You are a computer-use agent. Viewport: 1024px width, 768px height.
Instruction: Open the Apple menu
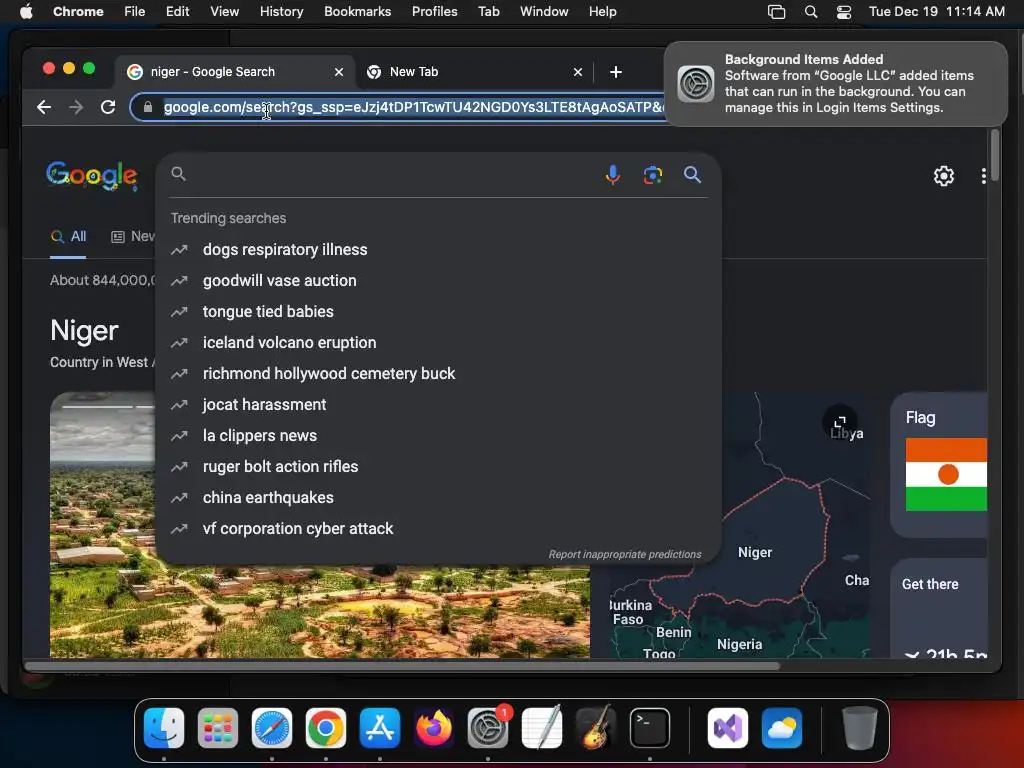[26, 12]
